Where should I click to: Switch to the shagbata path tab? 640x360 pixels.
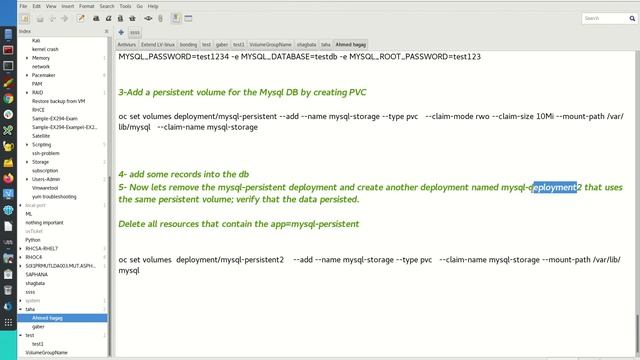tap(307, 44)
